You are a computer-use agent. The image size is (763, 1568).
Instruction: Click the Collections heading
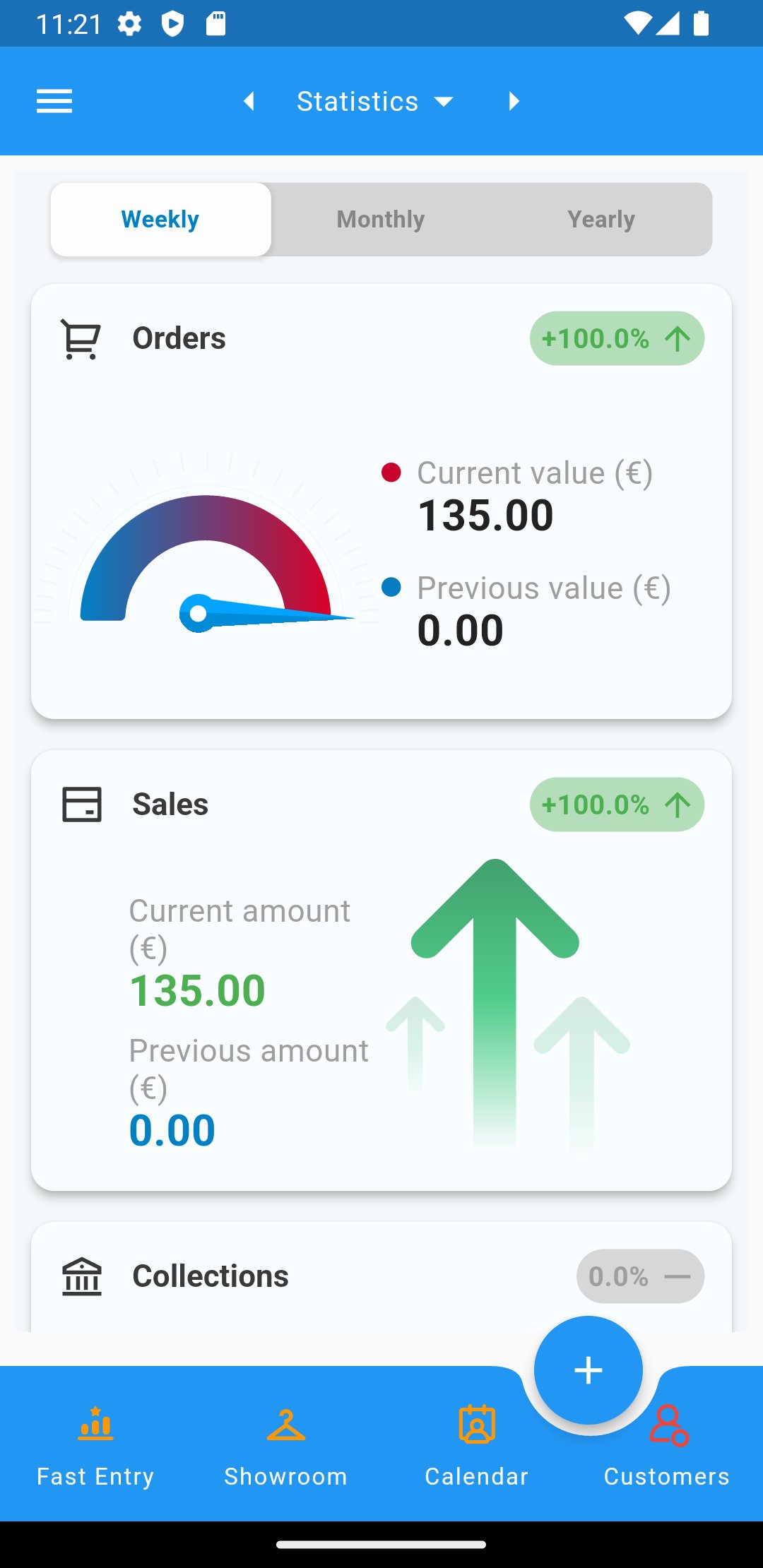point(210,1276)
